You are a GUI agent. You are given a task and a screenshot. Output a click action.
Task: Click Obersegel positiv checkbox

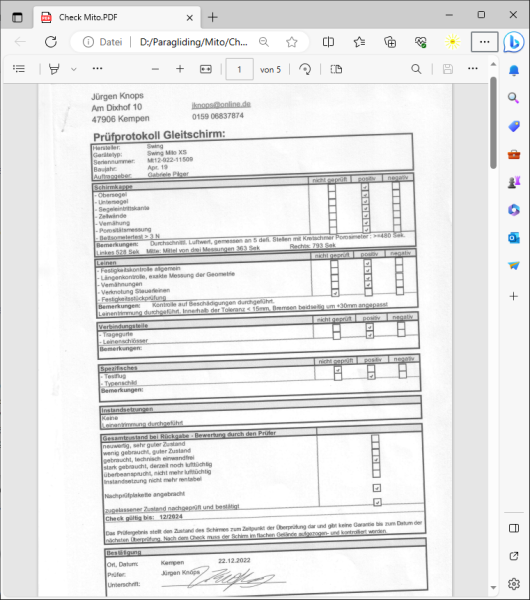[365, 187]
